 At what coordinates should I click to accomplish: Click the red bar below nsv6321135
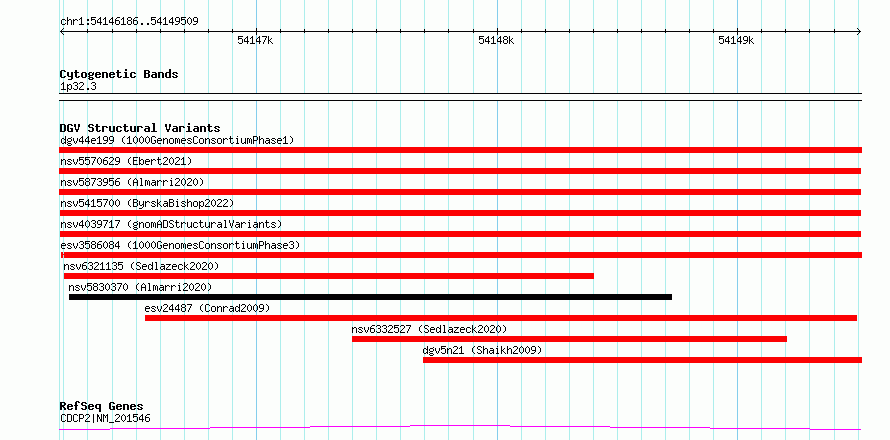click(329, 276)
